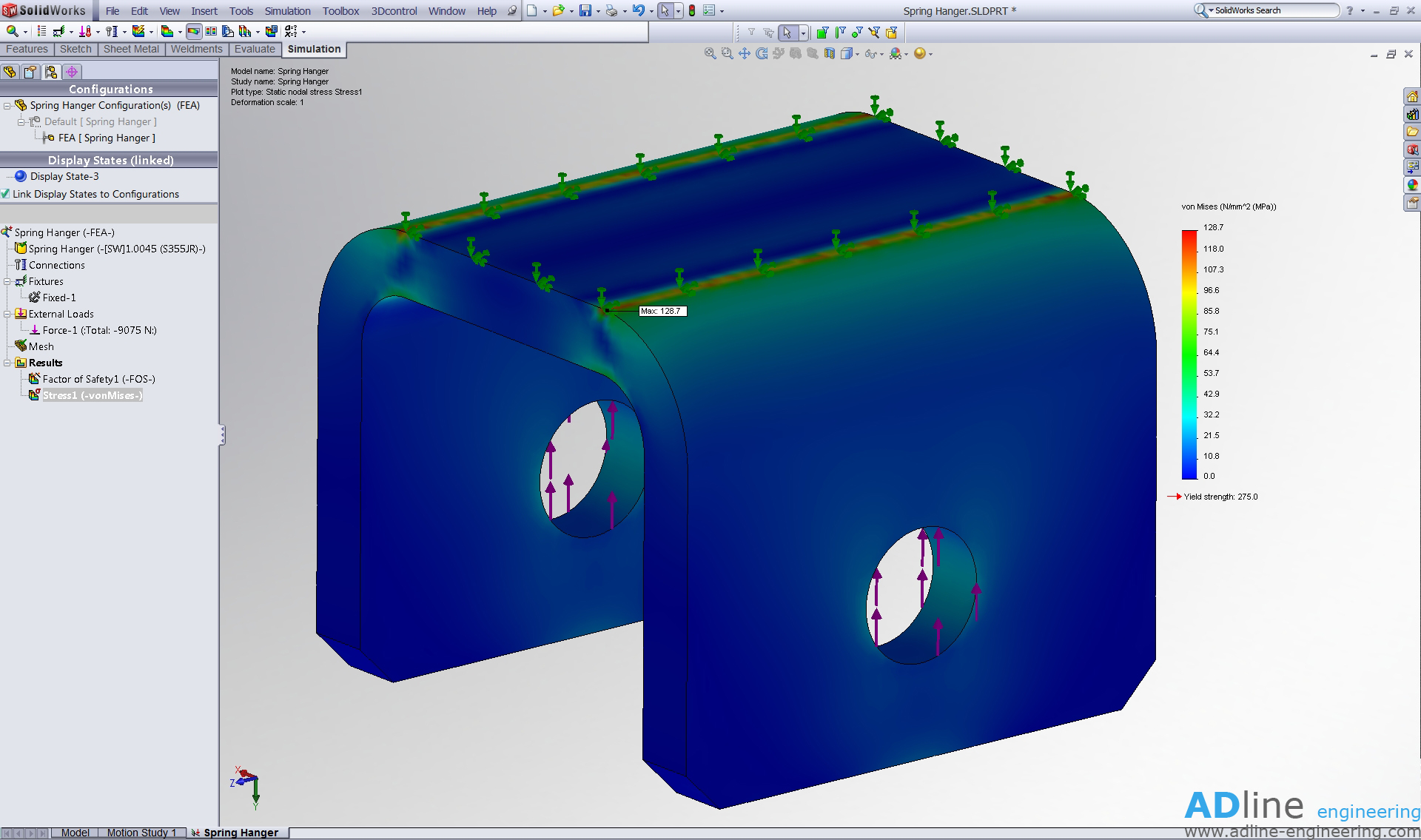Click the Filter Edges icon
The width and height of the screenshot is (1421, 840).
coord(840,32)
